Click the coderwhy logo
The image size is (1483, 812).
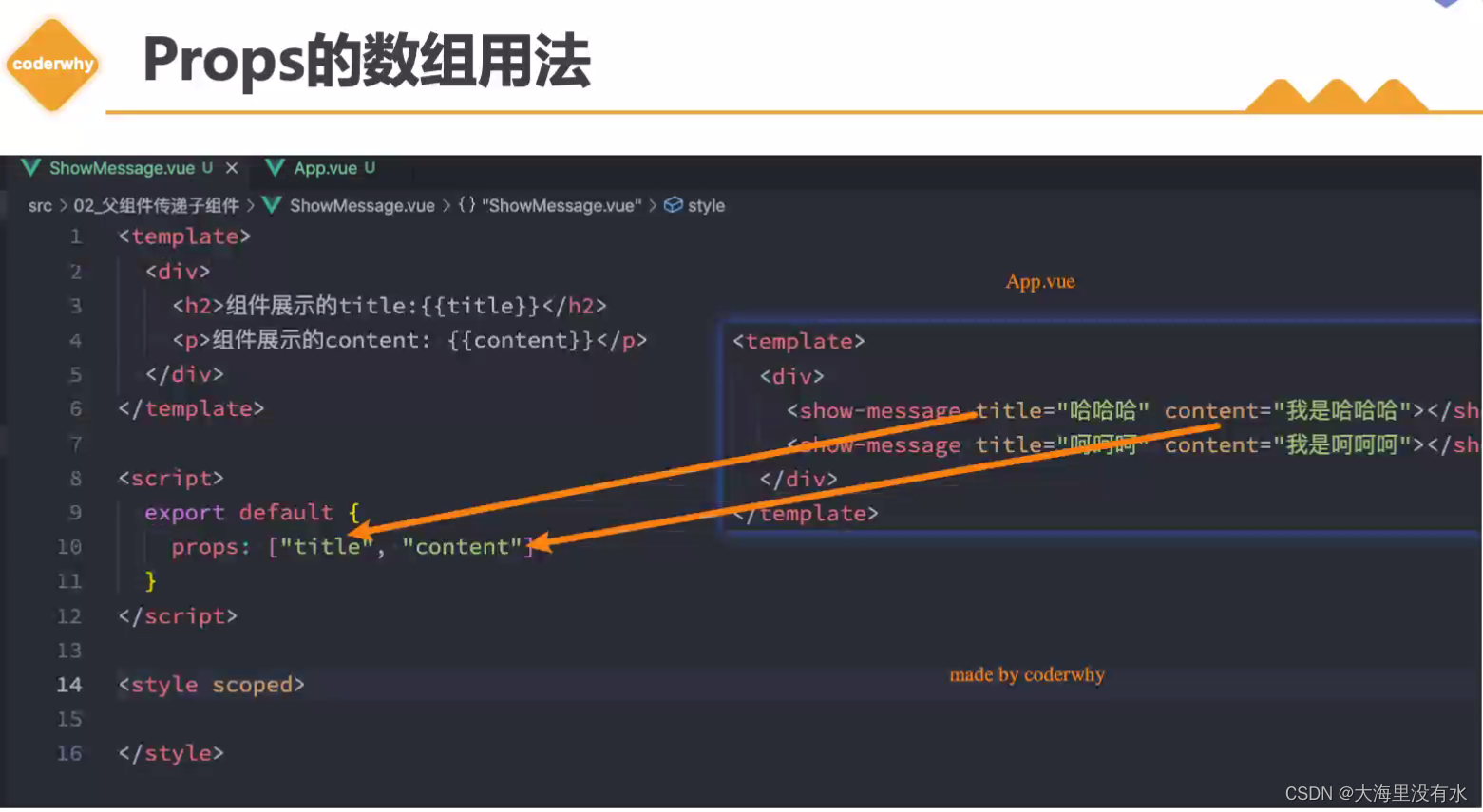[x=52, y=65]
